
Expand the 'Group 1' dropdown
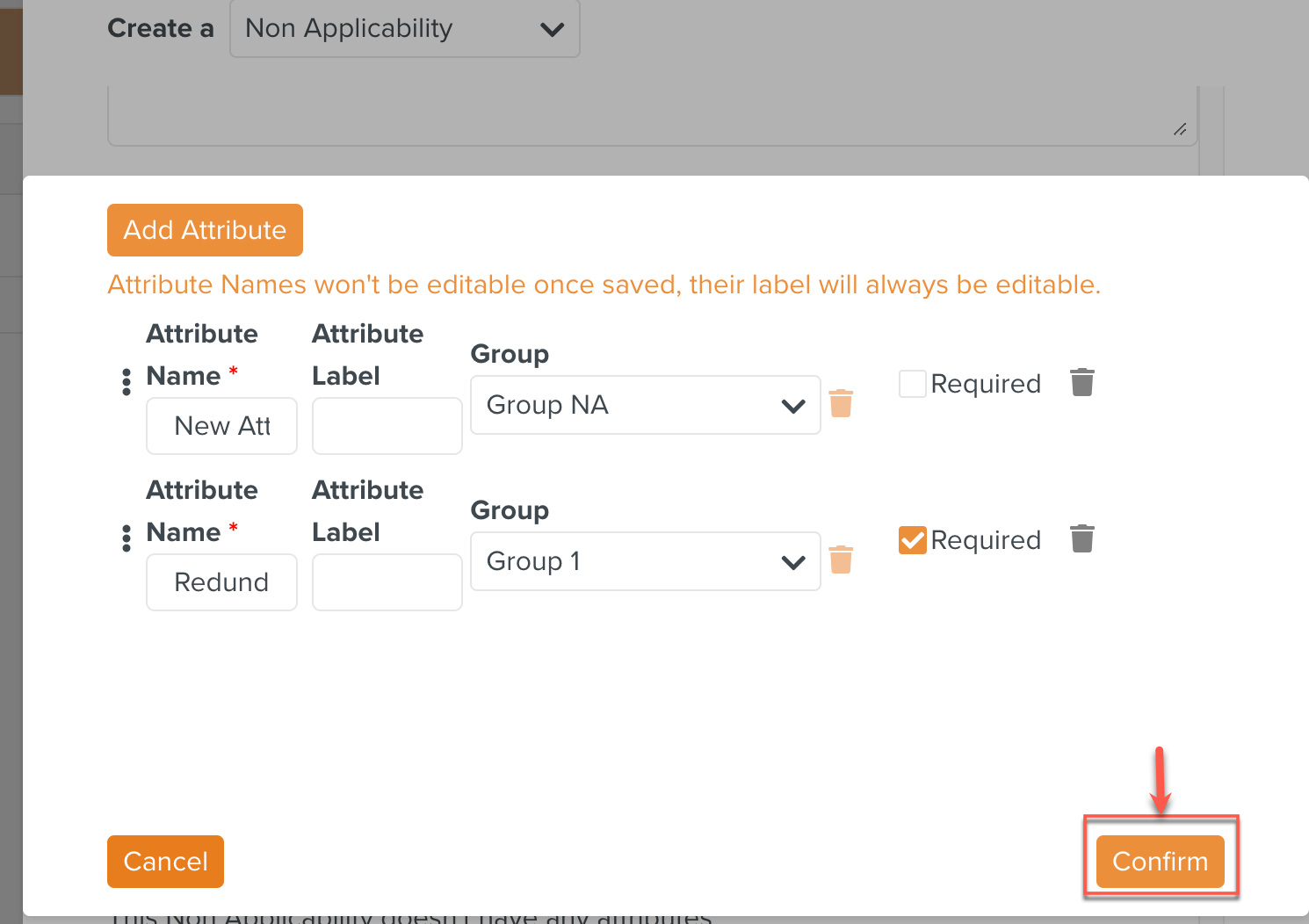point(645,561)
